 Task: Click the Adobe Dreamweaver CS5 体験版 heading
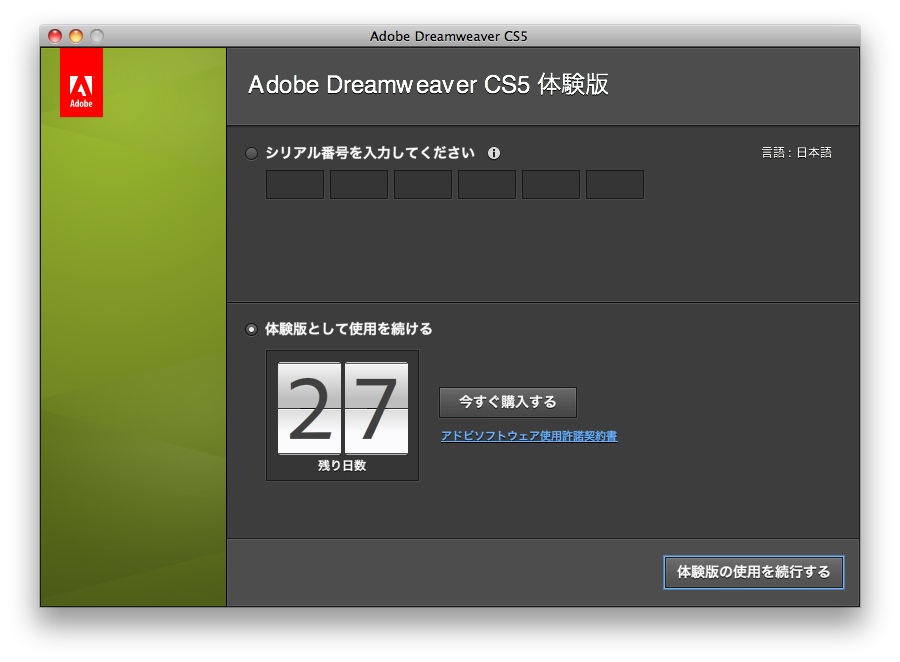coord(428,84)
